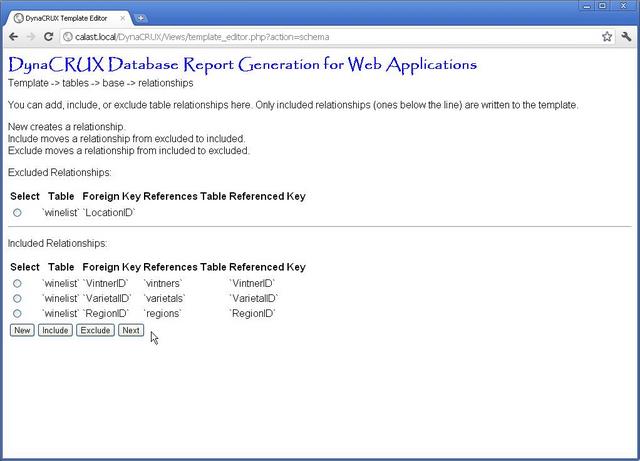640x461 pixels.
Task: Click the `LocationID` foreign key text
Action: pyautogui.click(x=109, y=213)
